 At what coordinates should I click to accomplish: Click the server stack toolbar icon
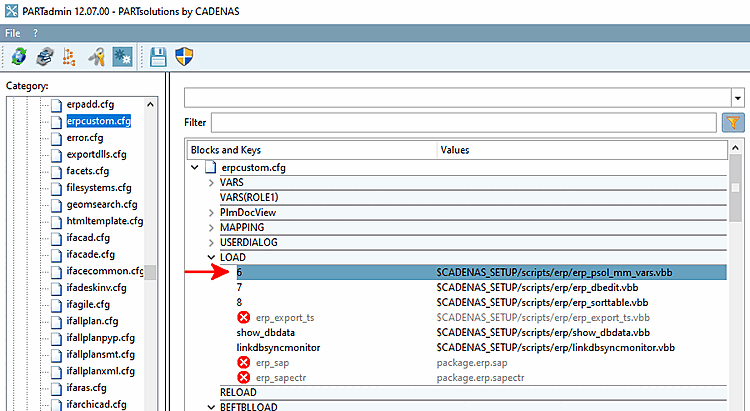coord(45,56)
